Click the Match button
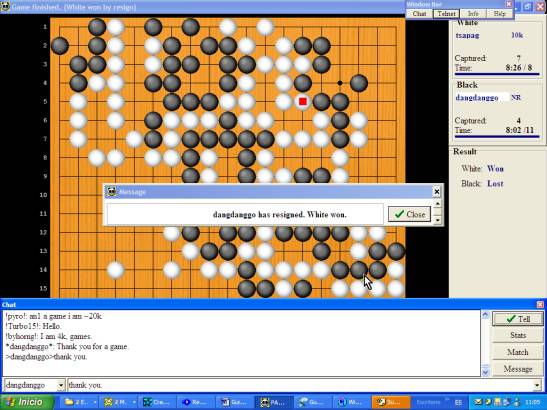 coord(518,352)
